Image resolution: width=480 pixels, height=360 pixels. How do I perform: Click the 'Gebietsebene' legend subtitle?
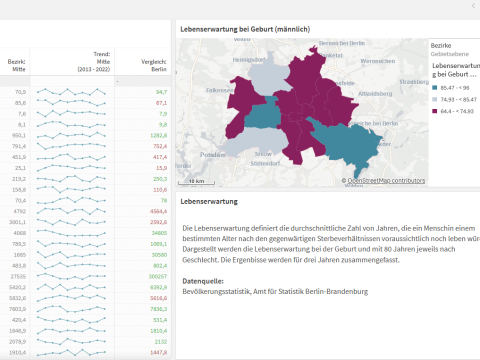tap(450, 54)
